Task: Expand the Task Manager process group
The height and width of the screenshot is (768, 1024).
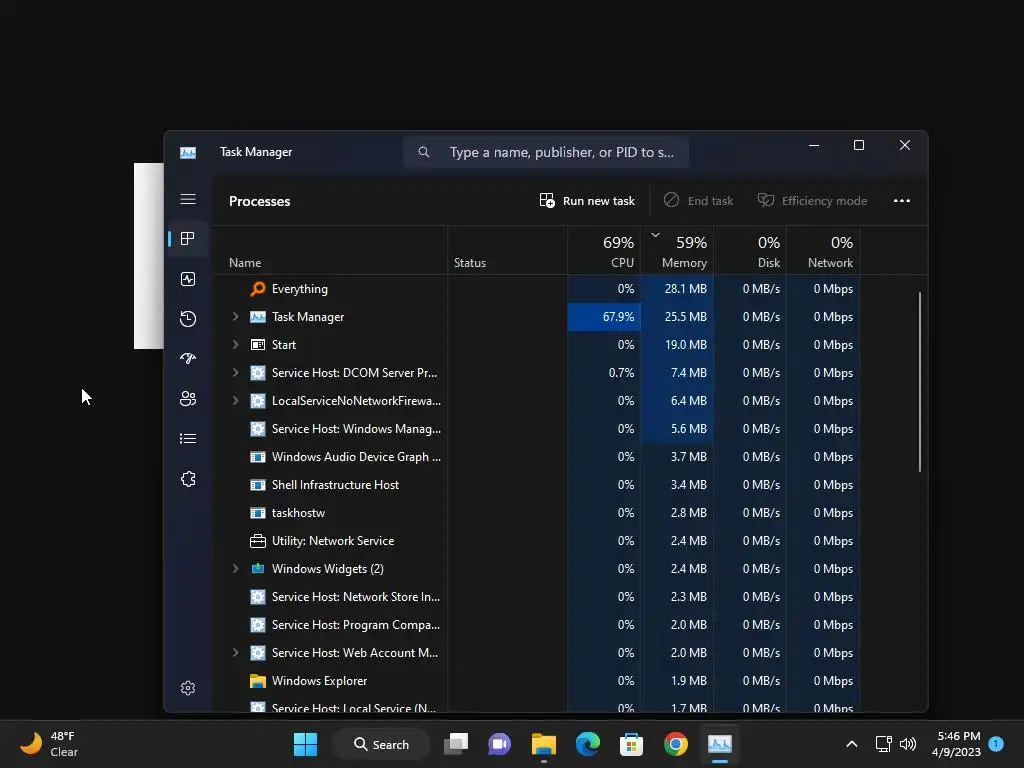Action: (x=235, y=317)
